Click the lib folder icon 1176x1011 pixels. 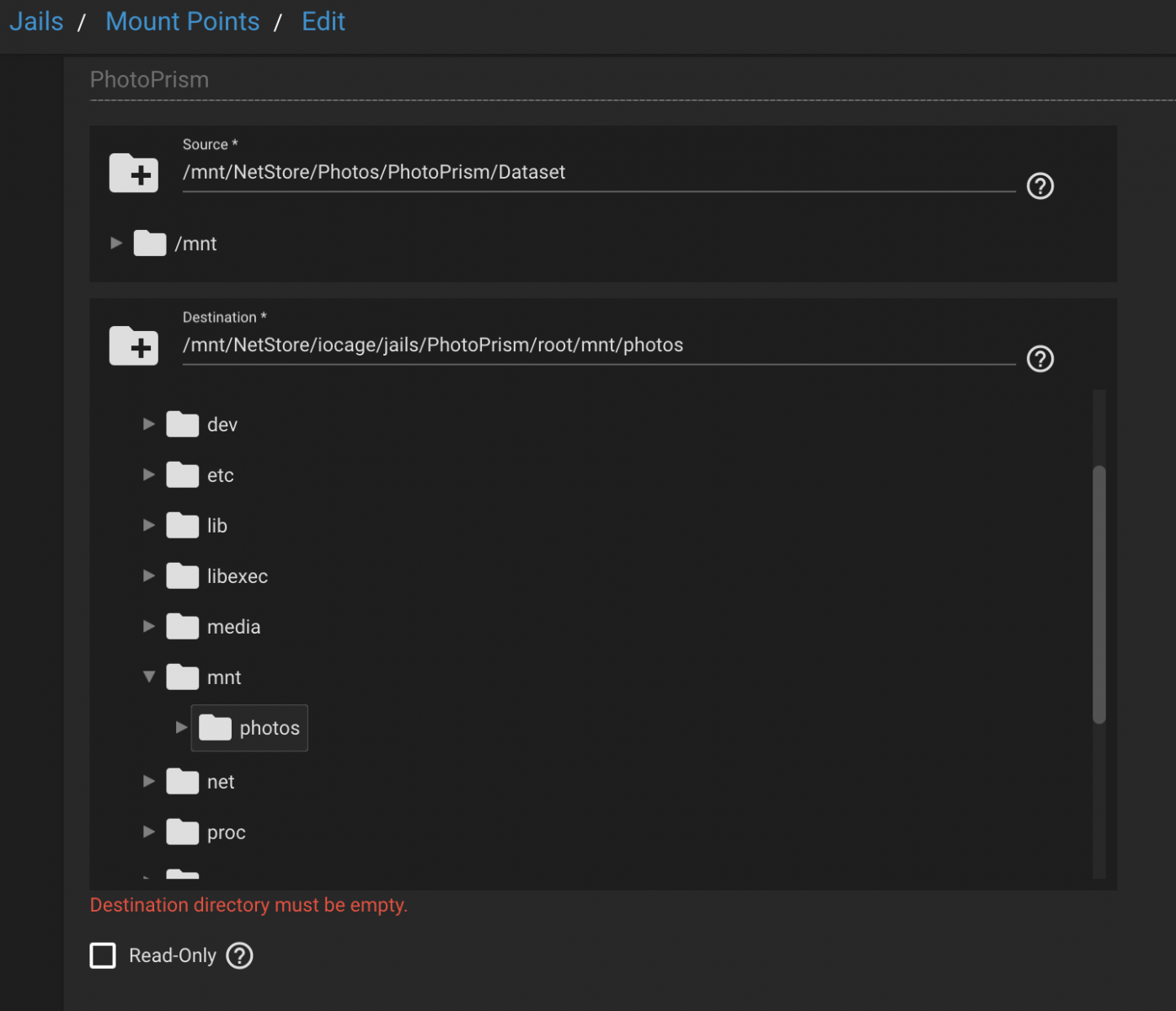182,526
